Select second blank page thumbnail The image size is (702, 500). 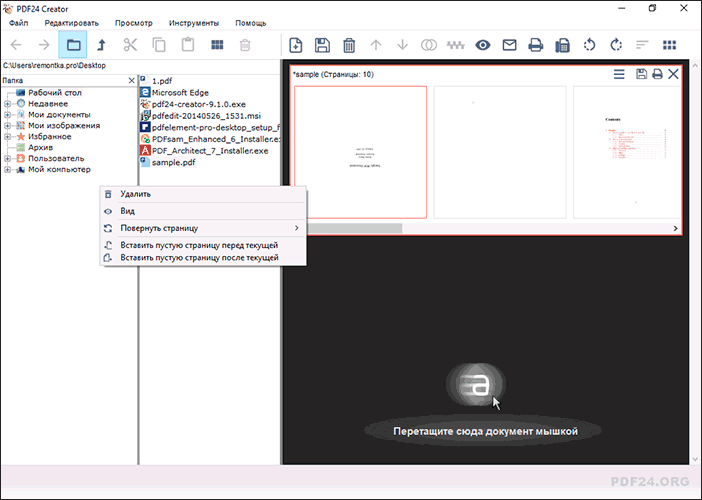tap(500, 152)
